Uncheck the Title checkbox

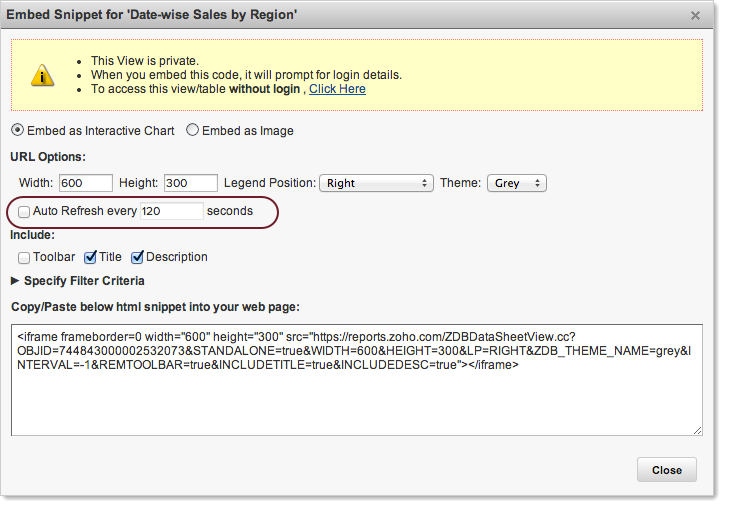90,257
